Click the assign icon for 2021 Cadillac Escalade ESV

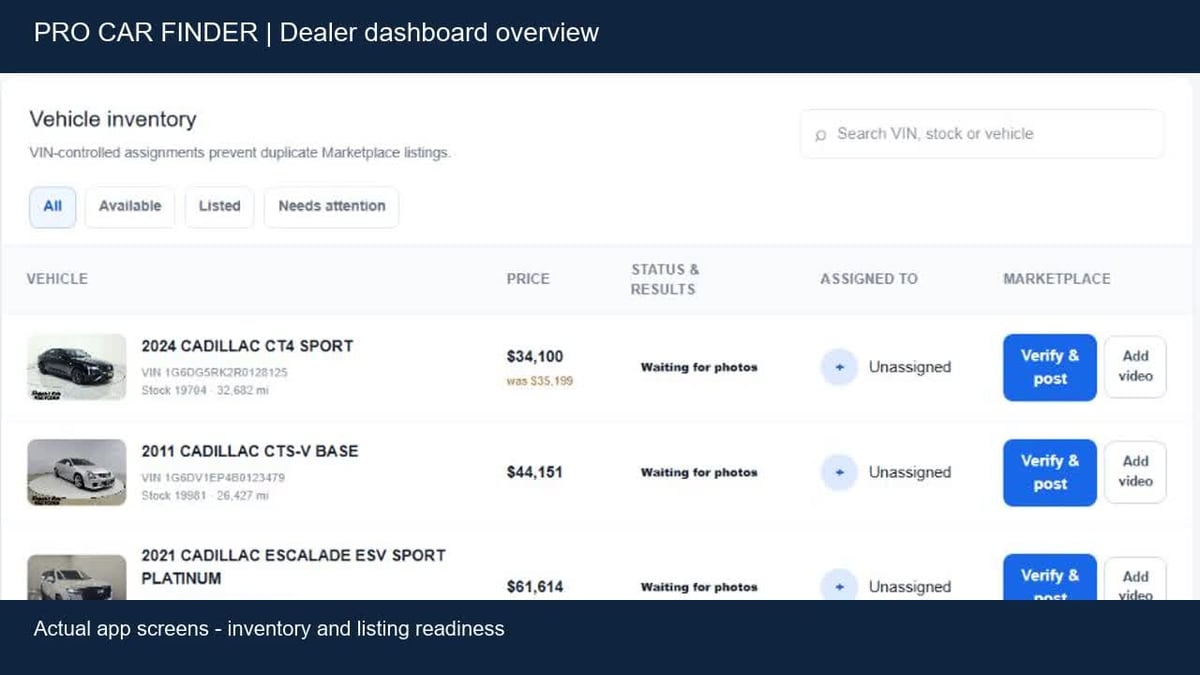[x=839, y=586]
